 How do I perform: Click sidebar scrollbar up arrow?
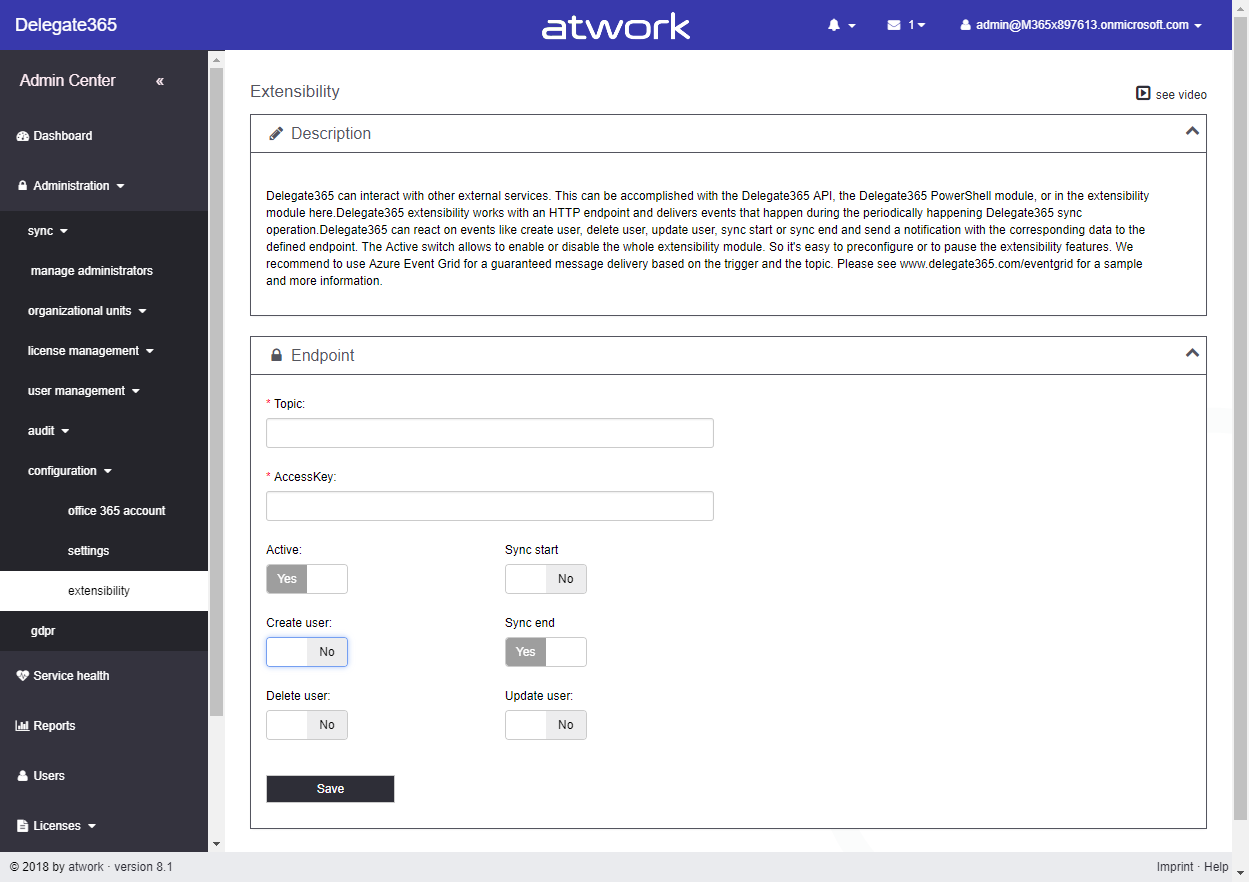216,59
